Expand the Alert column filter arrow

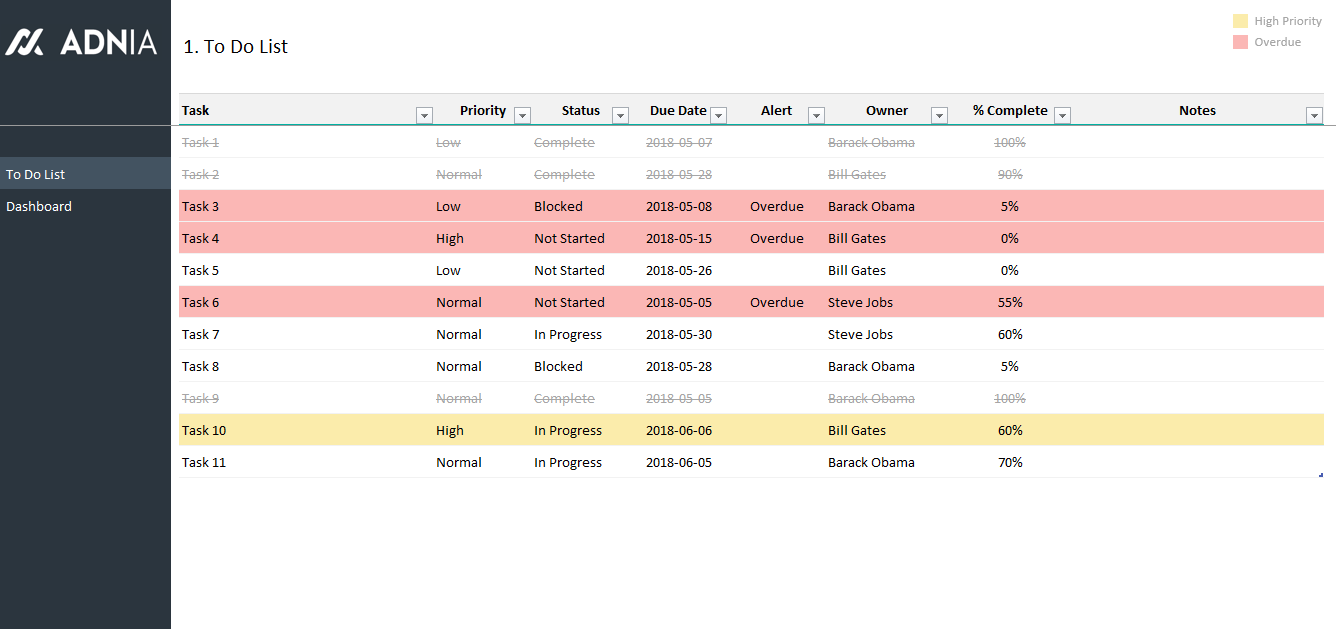point(816,116)
